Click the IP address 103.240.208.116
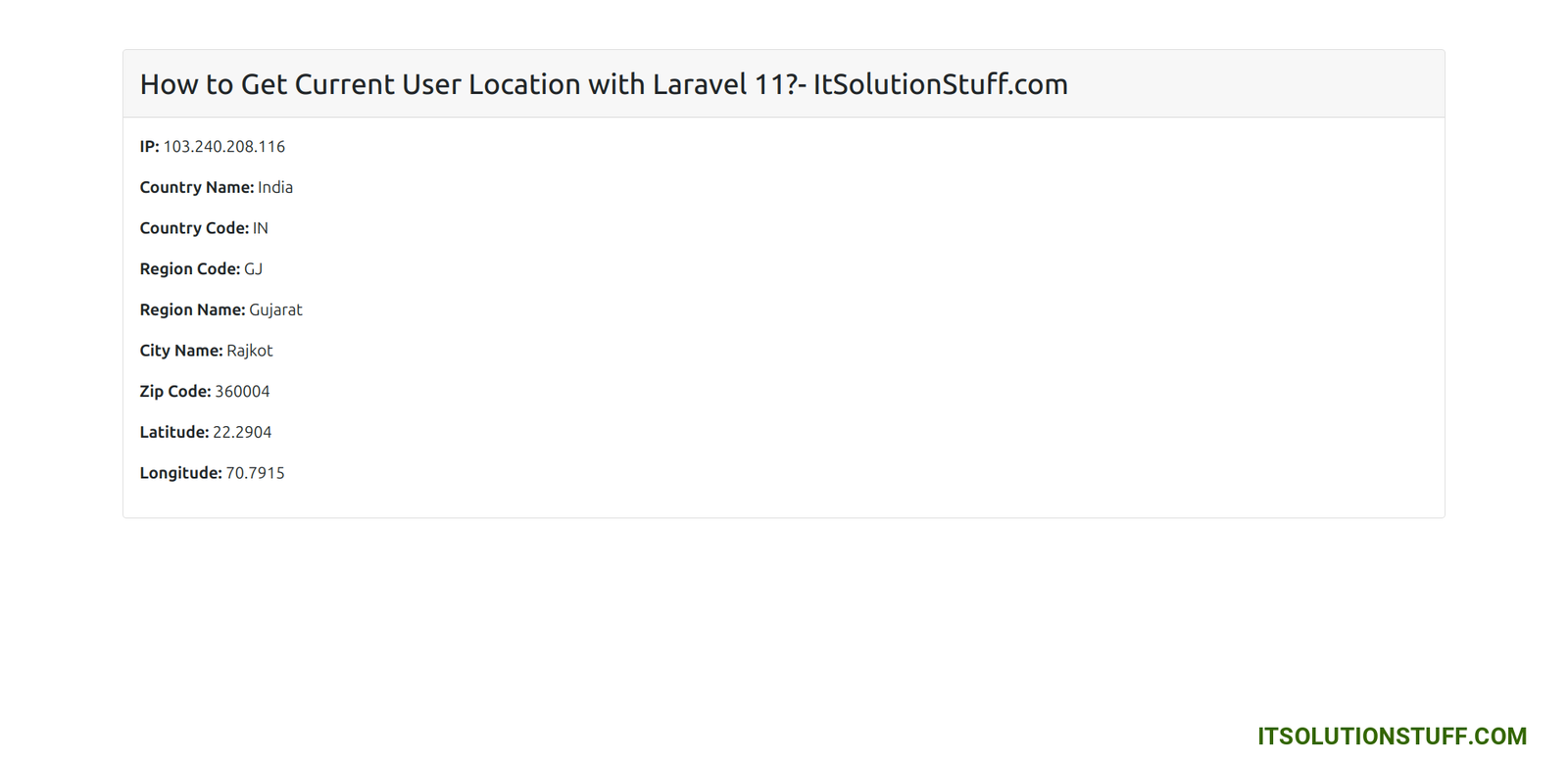The height and width of the screenshot is (761, 1568). (x=223, y=147)
